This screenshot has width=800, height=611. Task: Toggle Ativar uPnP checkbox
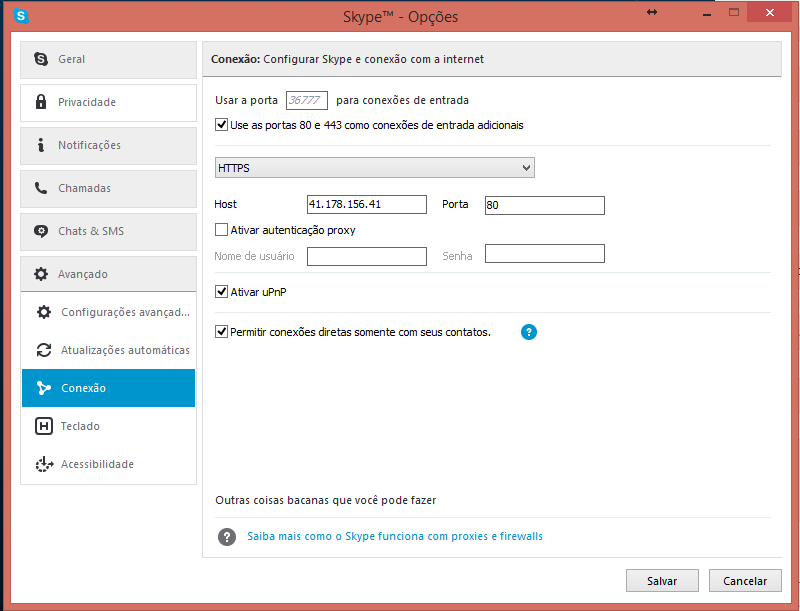(x=221, y=292)
